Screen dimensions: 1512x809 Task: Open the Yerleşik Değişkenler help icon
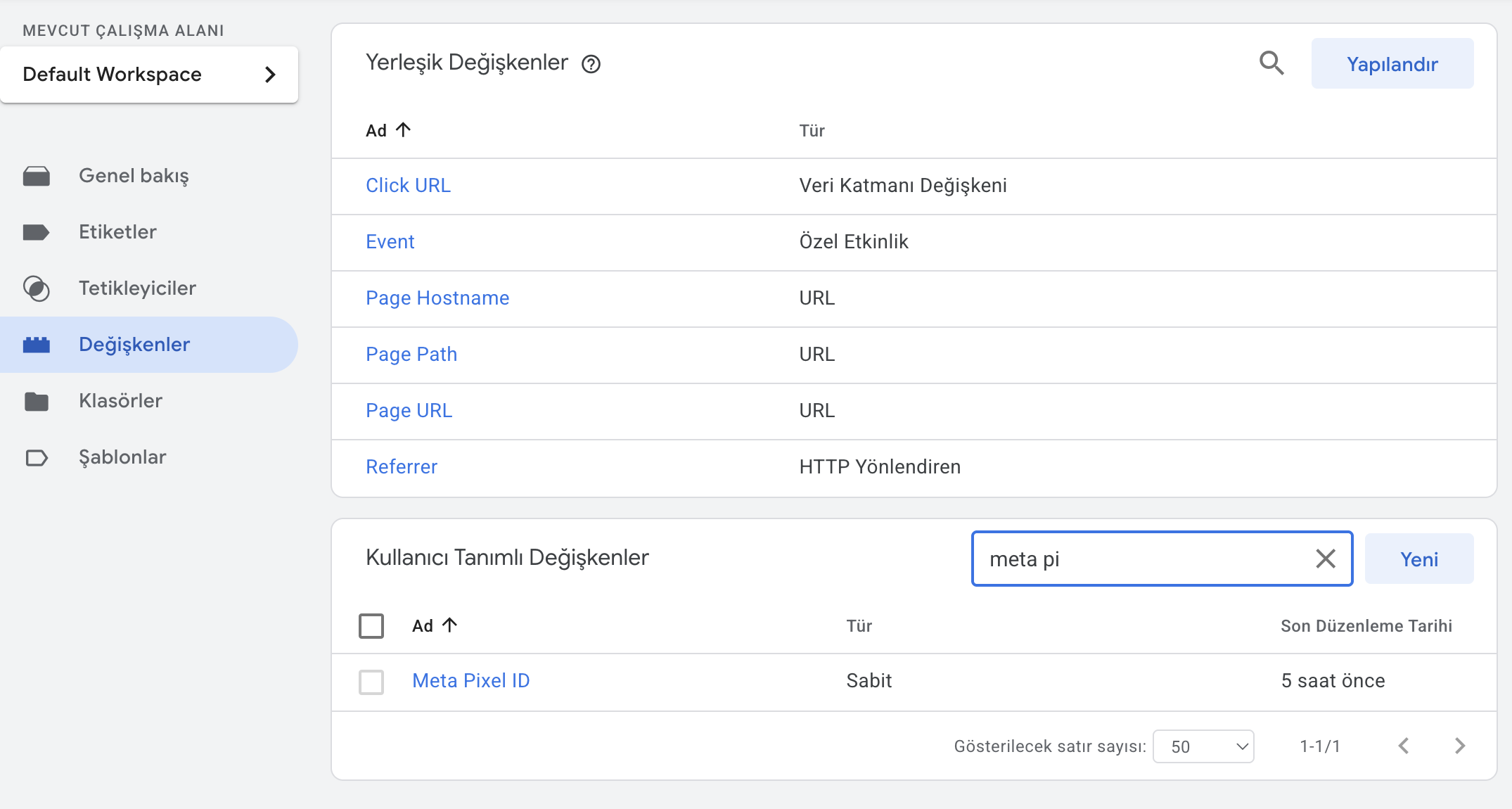592,64
